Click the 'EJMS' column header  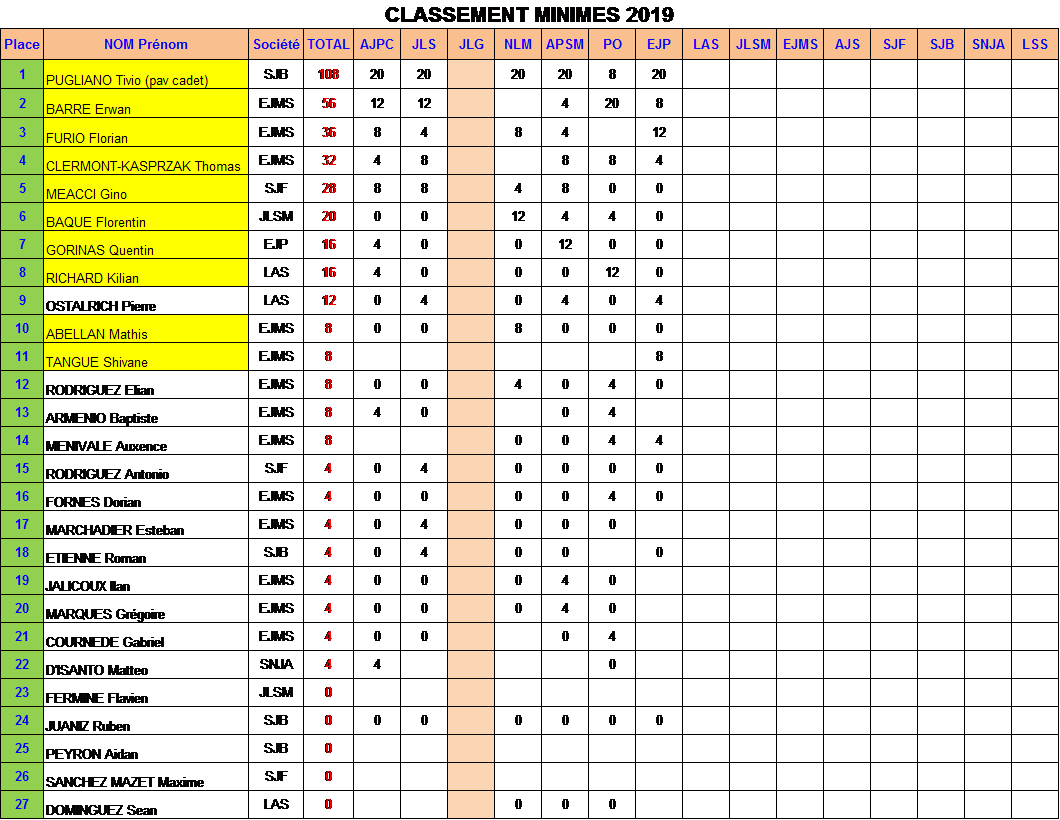click(x=800, y=44)
